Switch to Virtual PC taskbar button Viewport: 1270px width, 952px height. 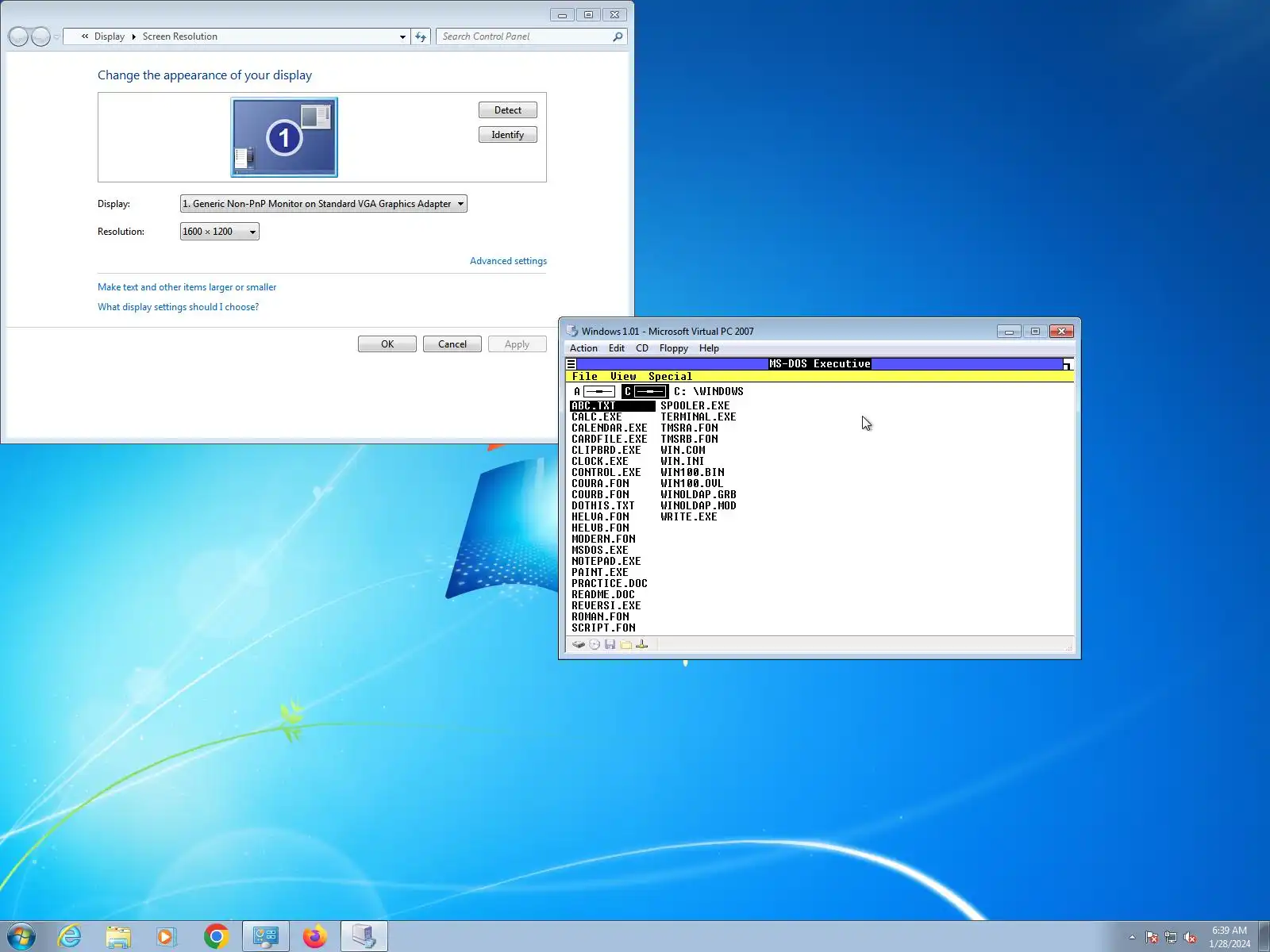pos(364,937)
